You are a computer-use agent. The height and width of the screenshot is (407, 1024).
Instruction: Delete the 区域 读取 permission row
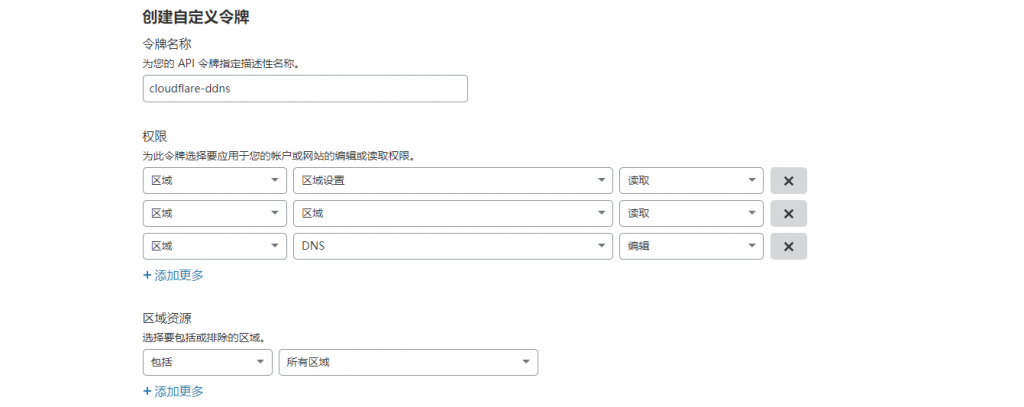[788, 214]
